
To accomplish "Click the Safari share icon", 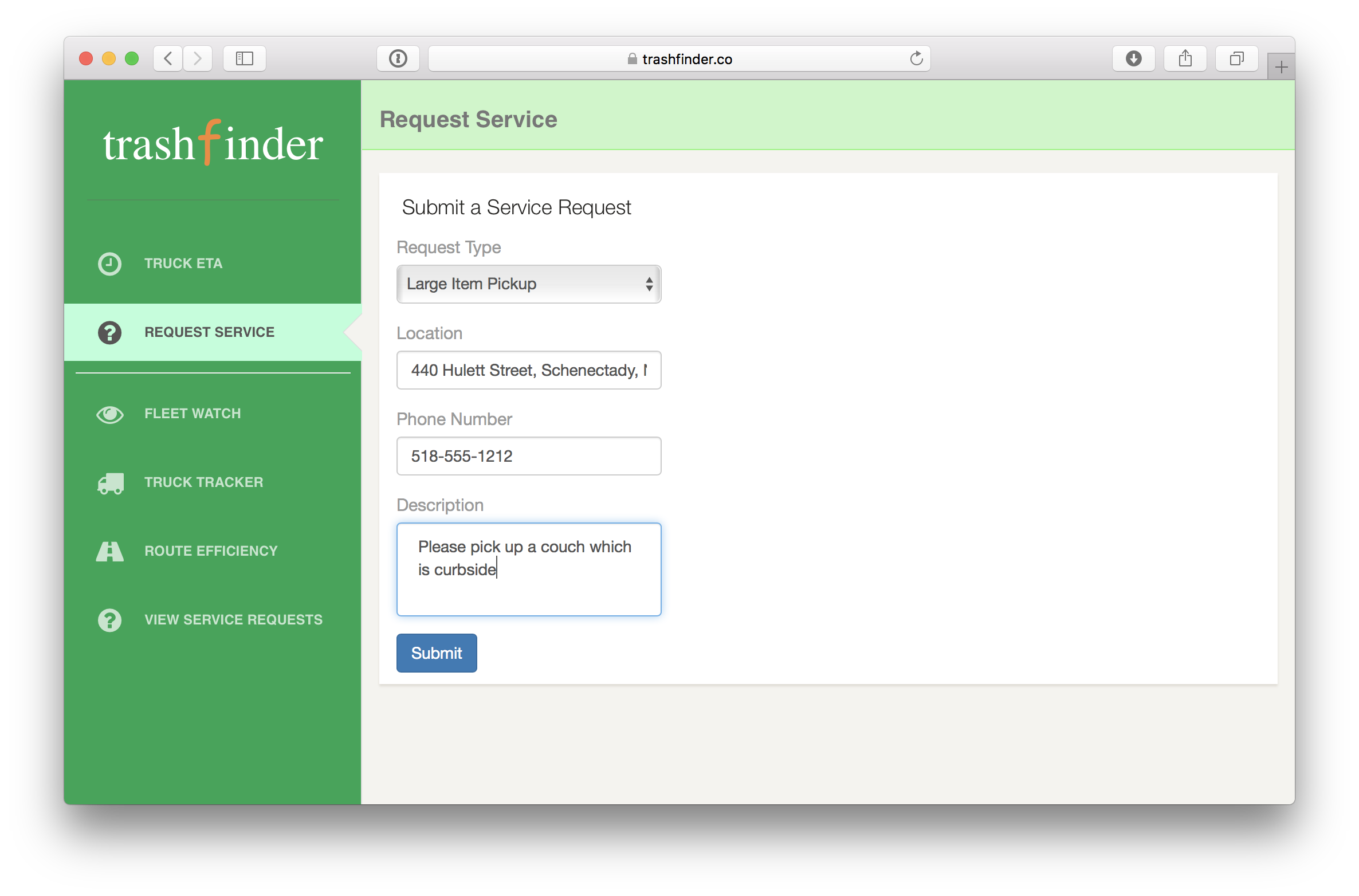I will (x=1185, y=58).
